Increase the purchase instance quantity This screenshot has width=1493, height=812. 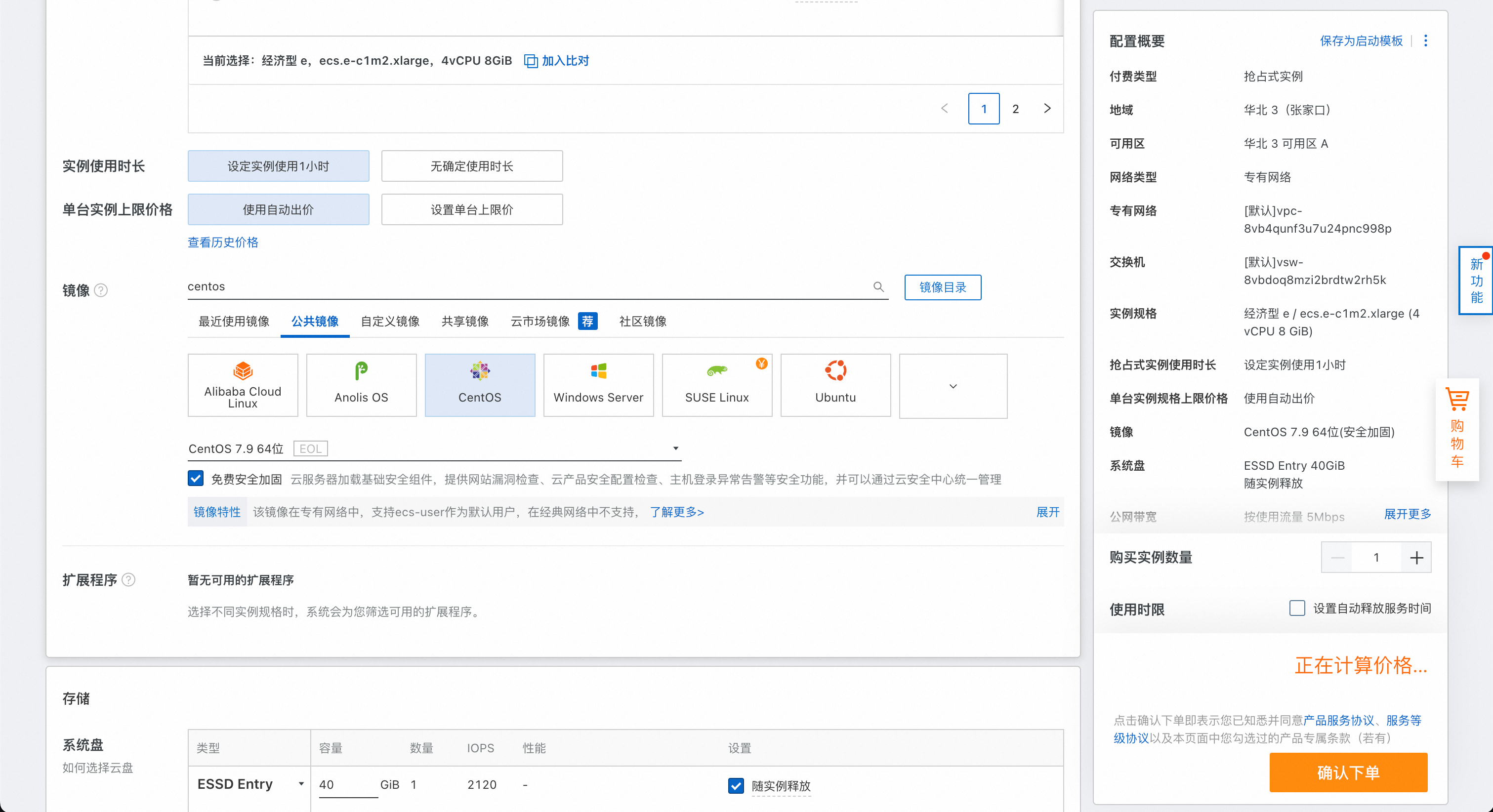coord(1416,558)
